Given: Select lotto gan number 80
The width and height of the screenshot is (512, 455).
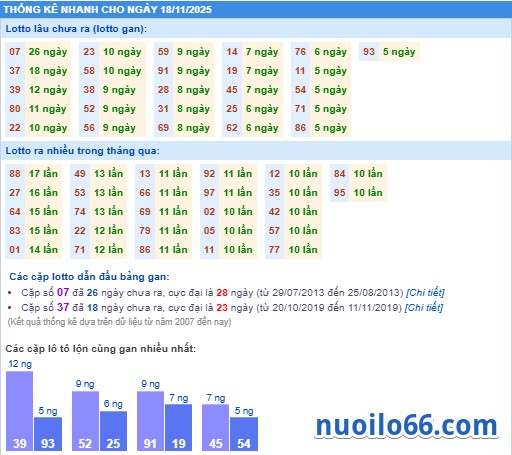Looking at the screenshot, I should 15,109.
